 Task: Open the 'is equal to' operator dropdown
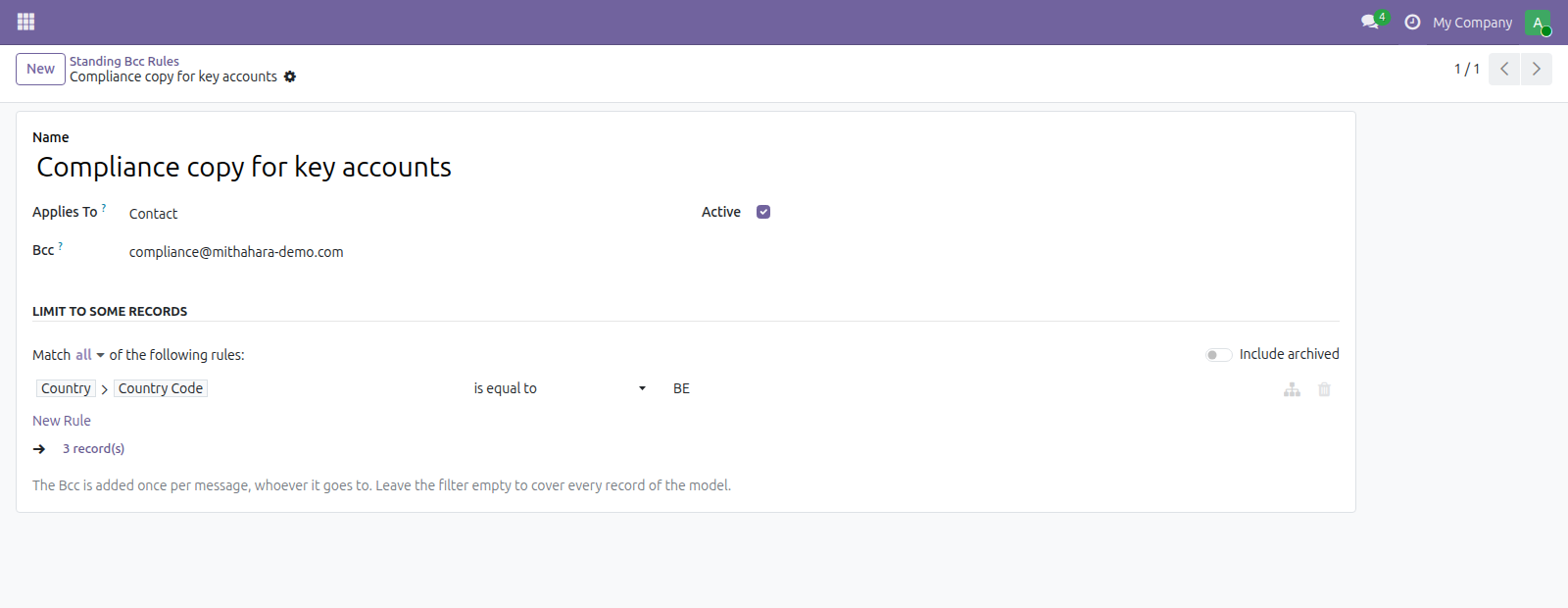click(560, 388)
